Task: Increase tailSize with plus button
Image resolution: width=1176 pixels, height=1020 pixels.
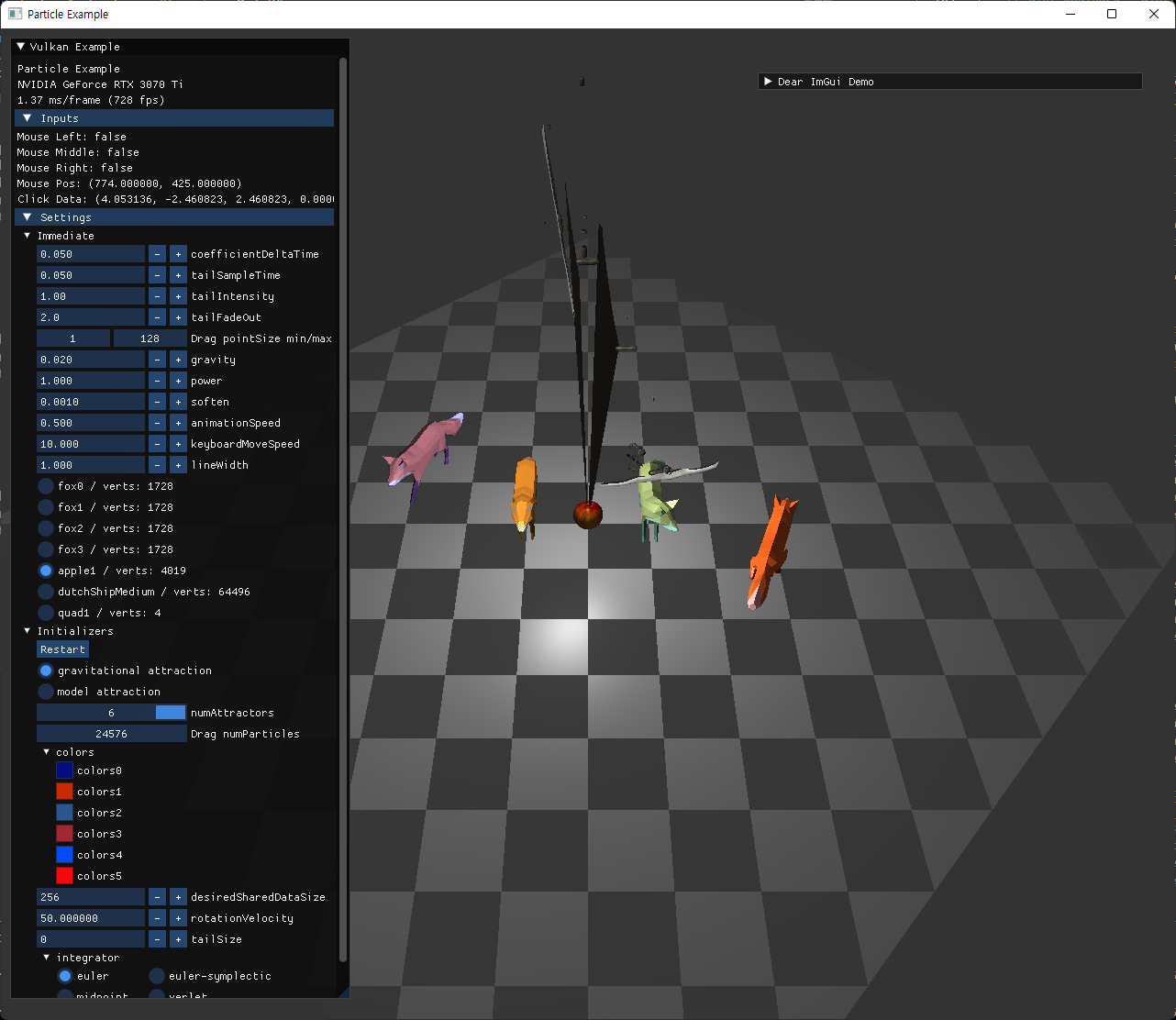Action: point(178,939)
